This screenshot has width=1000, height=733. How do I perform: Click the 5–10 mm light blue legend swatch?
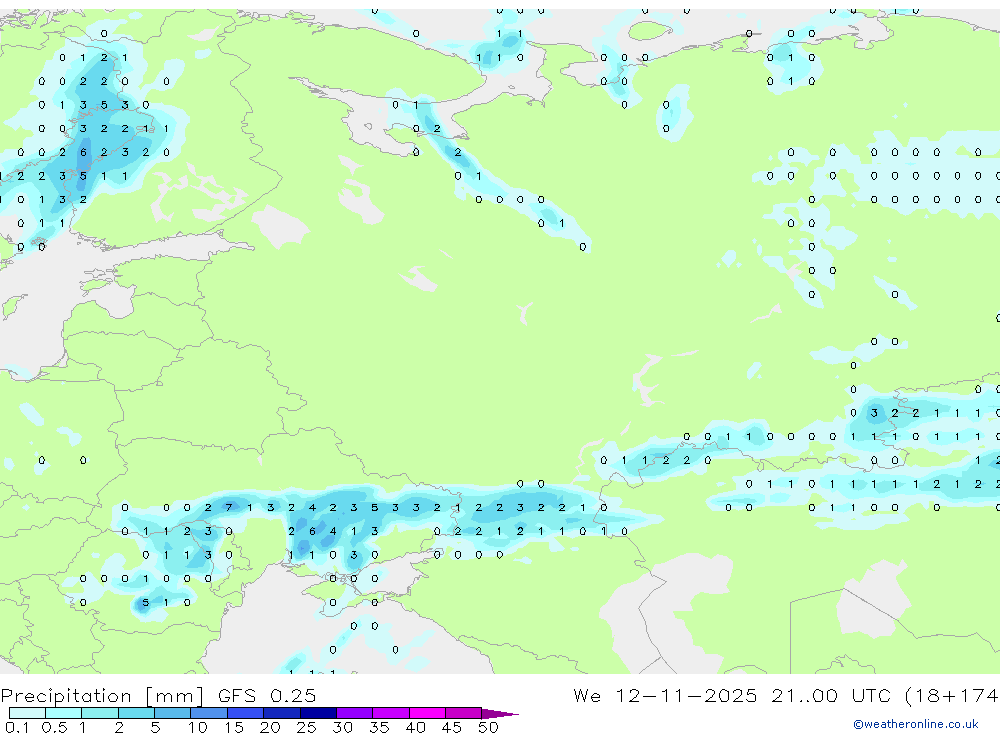pyautogui.click(x=173, y=713)
